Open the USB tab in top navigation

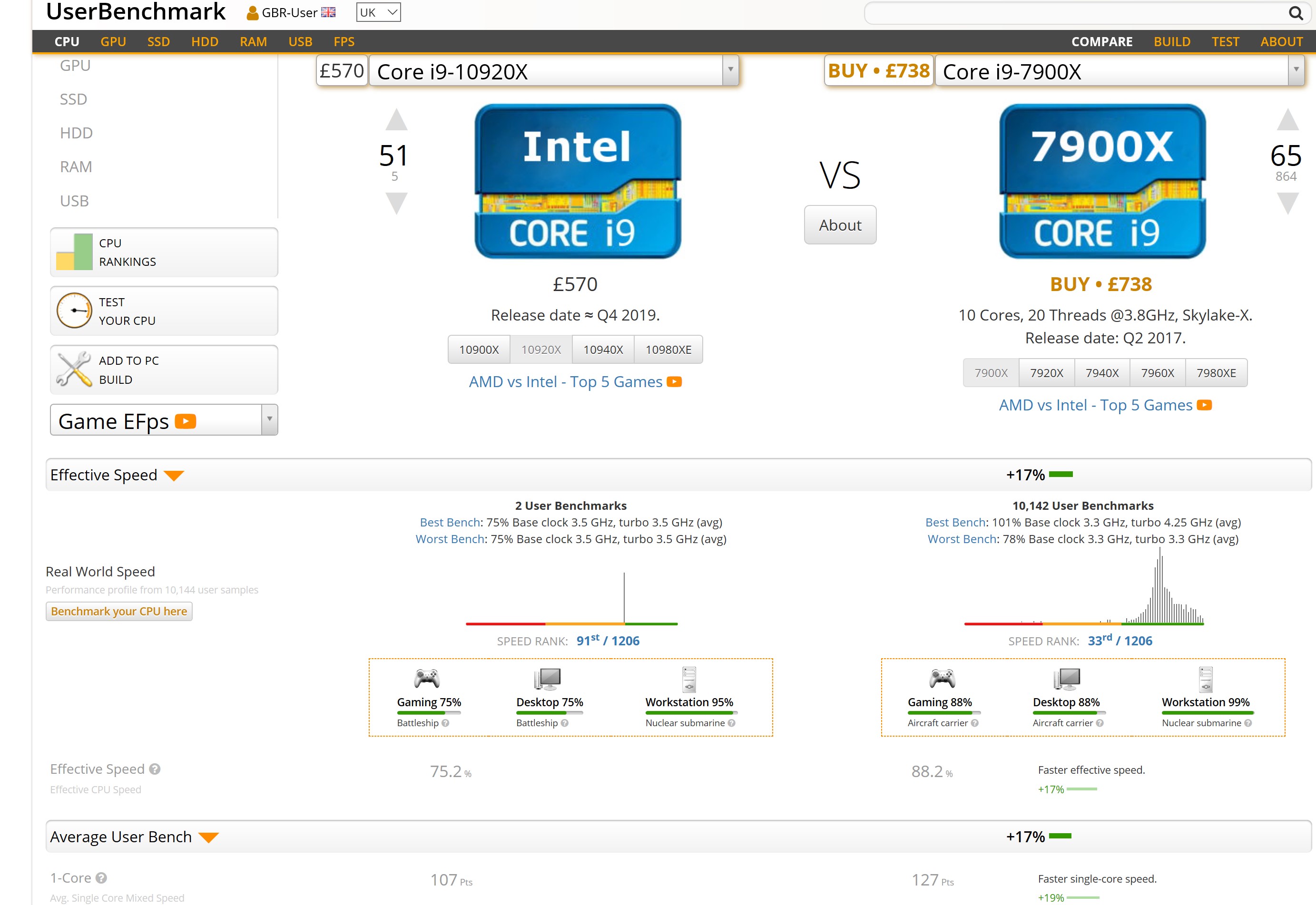[300, 41]
